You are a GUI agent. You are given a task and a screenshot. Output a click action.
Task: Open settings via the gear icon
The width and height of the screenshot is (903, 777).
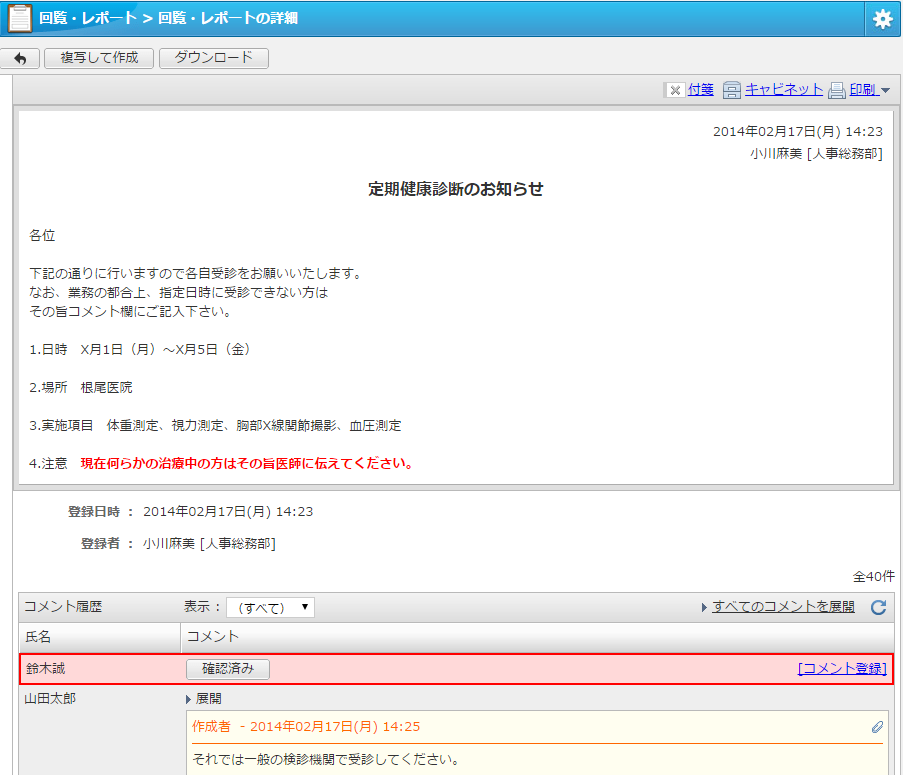point(883,18)
